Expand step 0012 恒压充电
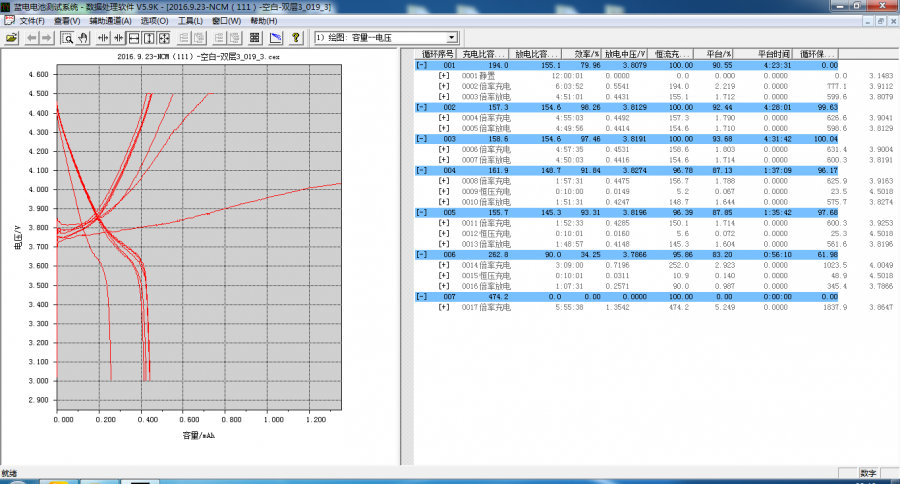The width and height of the screenshot is (900, 484). tap(444, 234)
